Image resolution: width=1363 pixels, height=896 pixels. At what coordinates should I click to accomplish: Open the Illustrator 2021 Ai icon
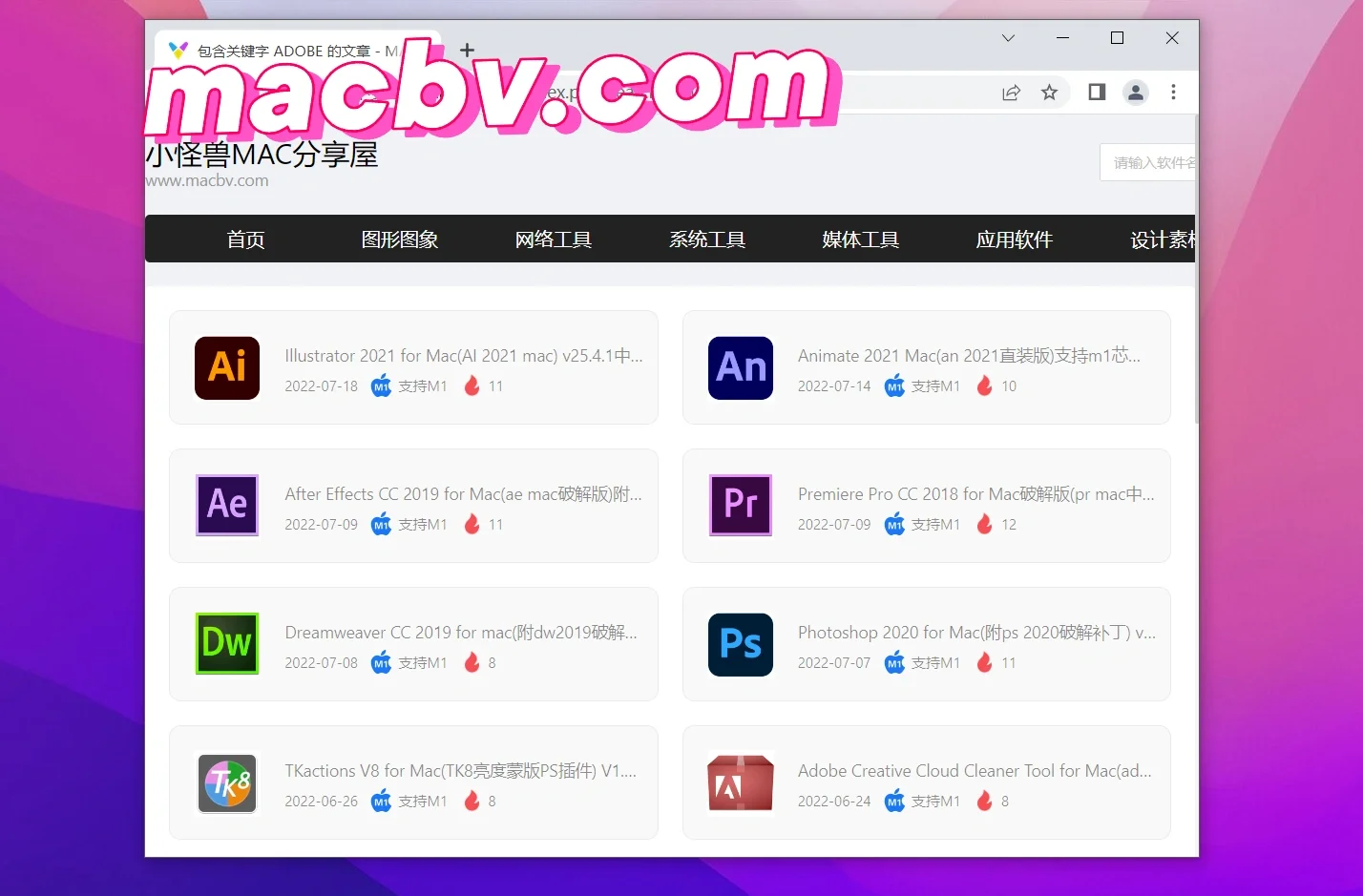tap(227, 367)
